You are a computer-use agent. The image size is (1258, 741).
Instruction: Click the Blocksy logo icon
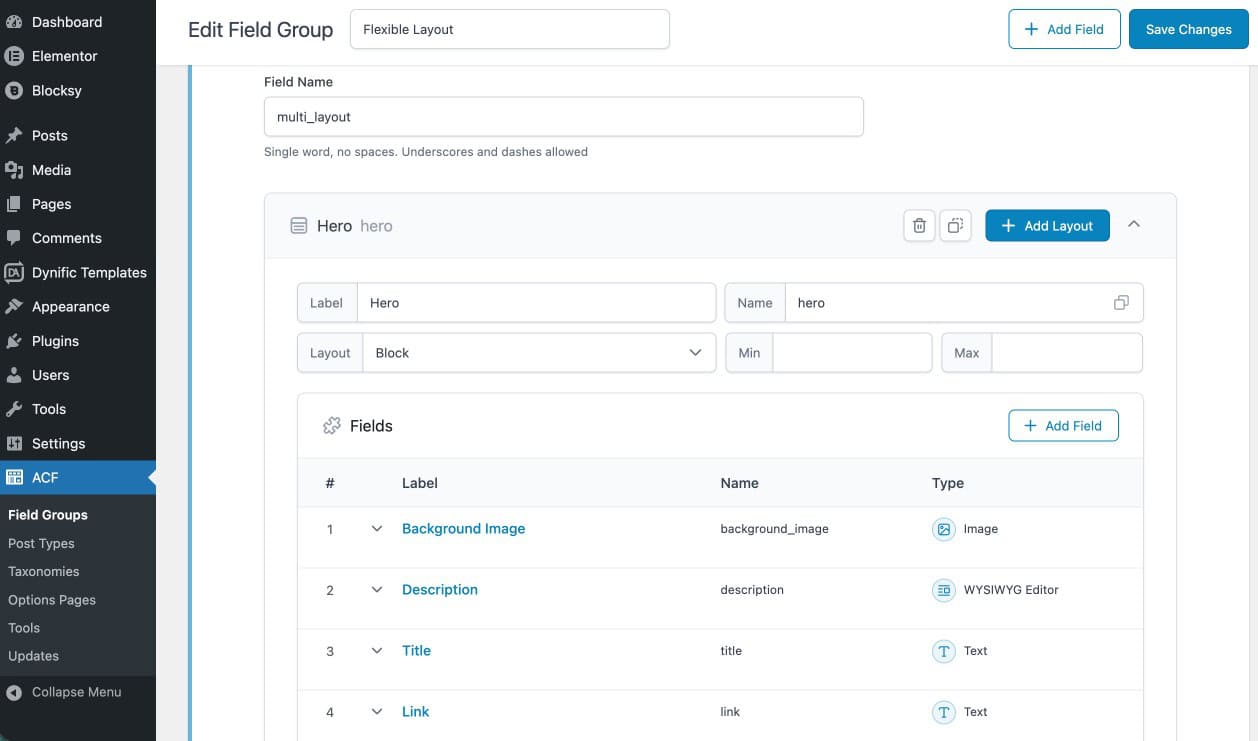14,90
